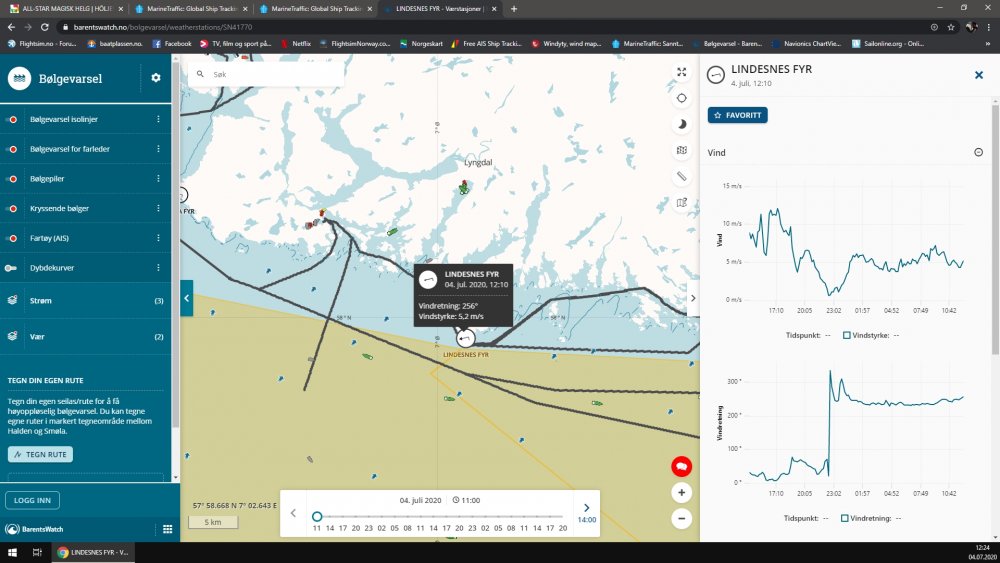Click the 23 mark on time slider
The height and width of the screenshot is (563, 1000).
[369, 528]
